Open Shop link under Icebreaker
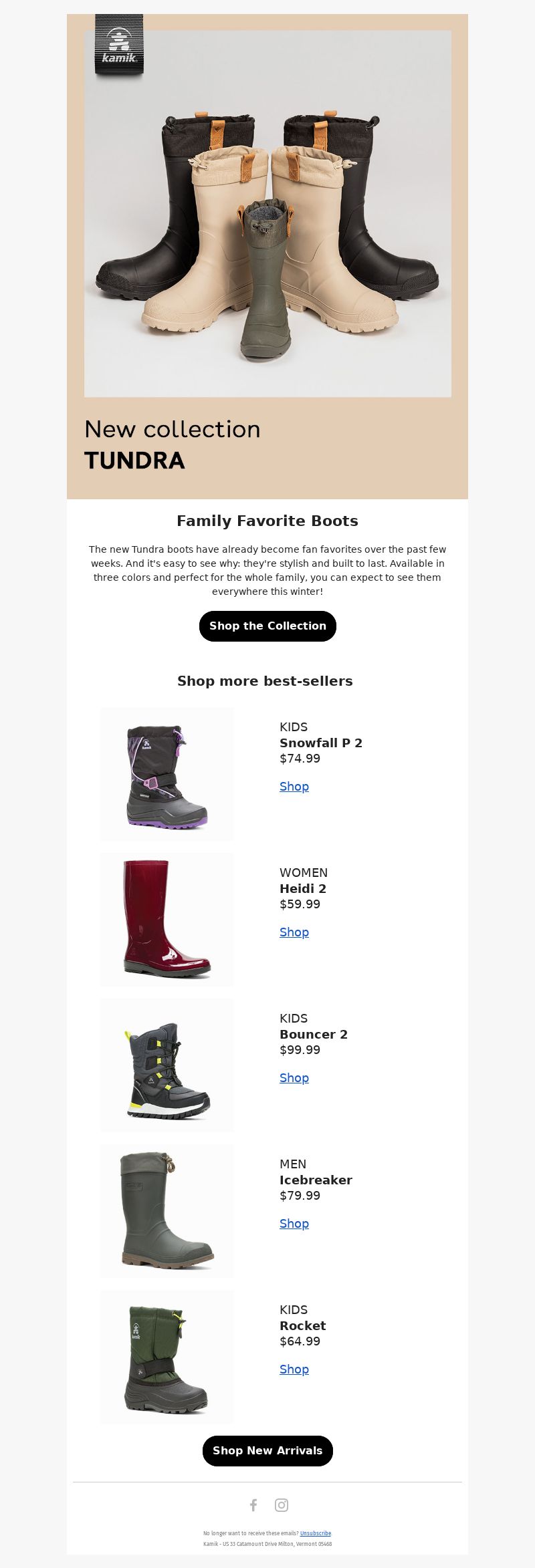The height and width of the screenshot is (1568, 535). [x=294, y=1224]
